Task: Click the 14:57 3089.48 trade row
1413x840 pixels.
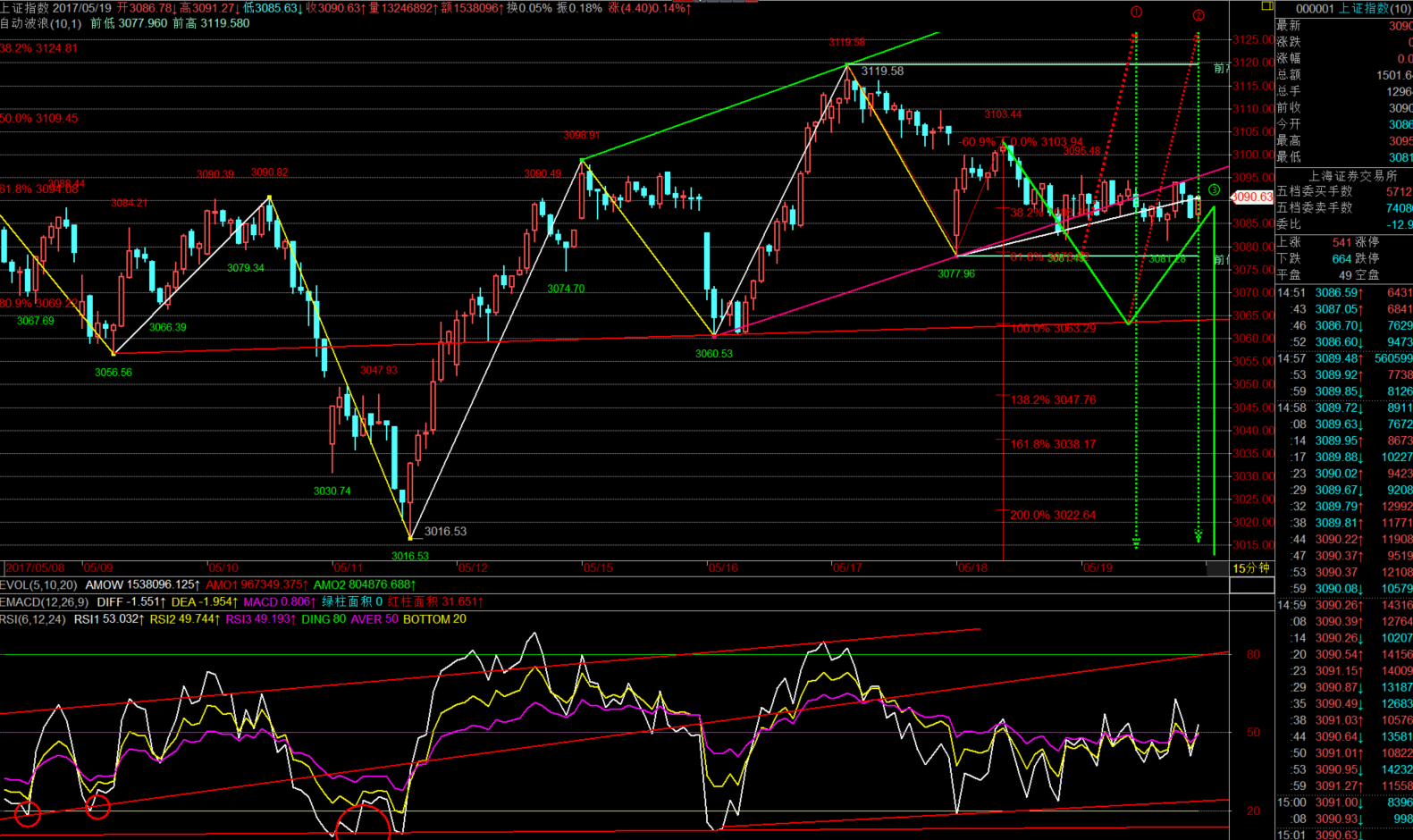Action: (1344, 358)
